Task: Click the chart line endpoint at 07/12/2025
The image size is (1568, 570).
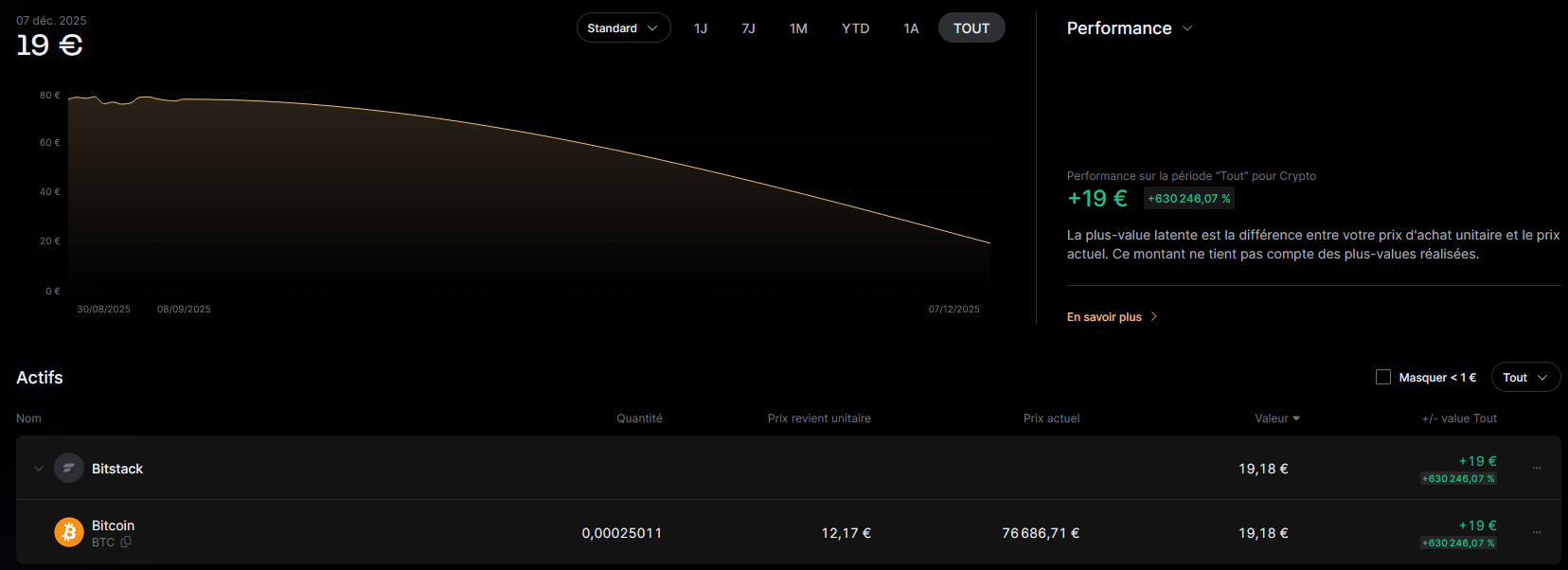Action: [989, 243]
